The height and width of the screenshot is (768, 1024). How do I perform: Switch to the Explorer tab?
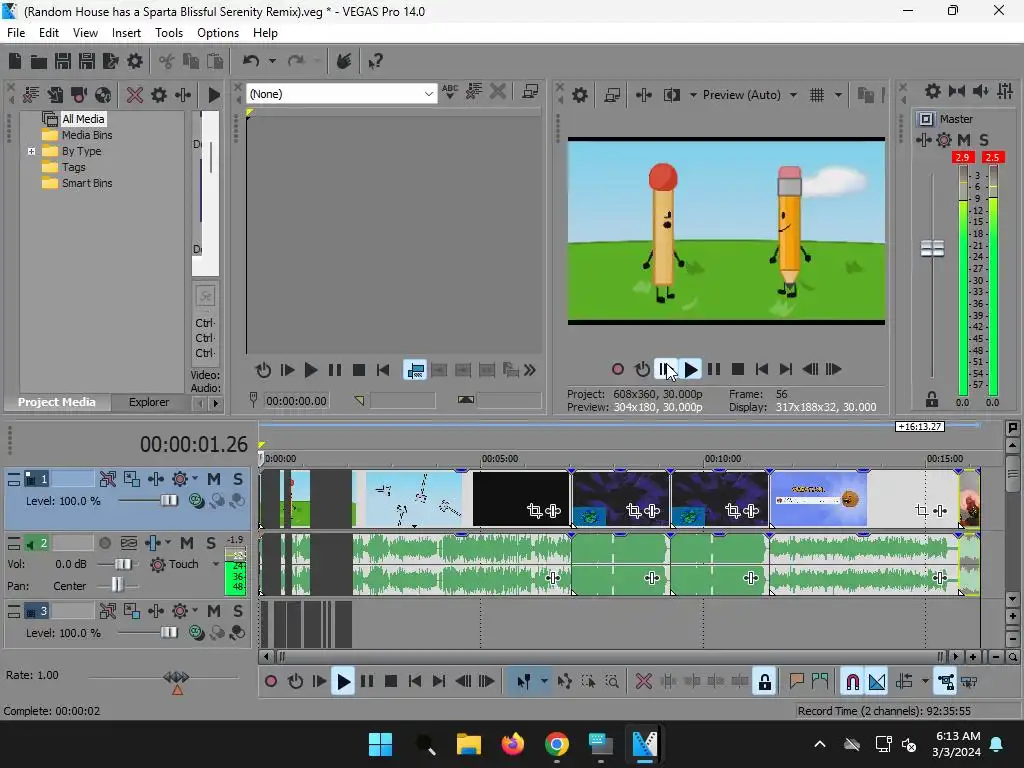(x=149, y=402)
